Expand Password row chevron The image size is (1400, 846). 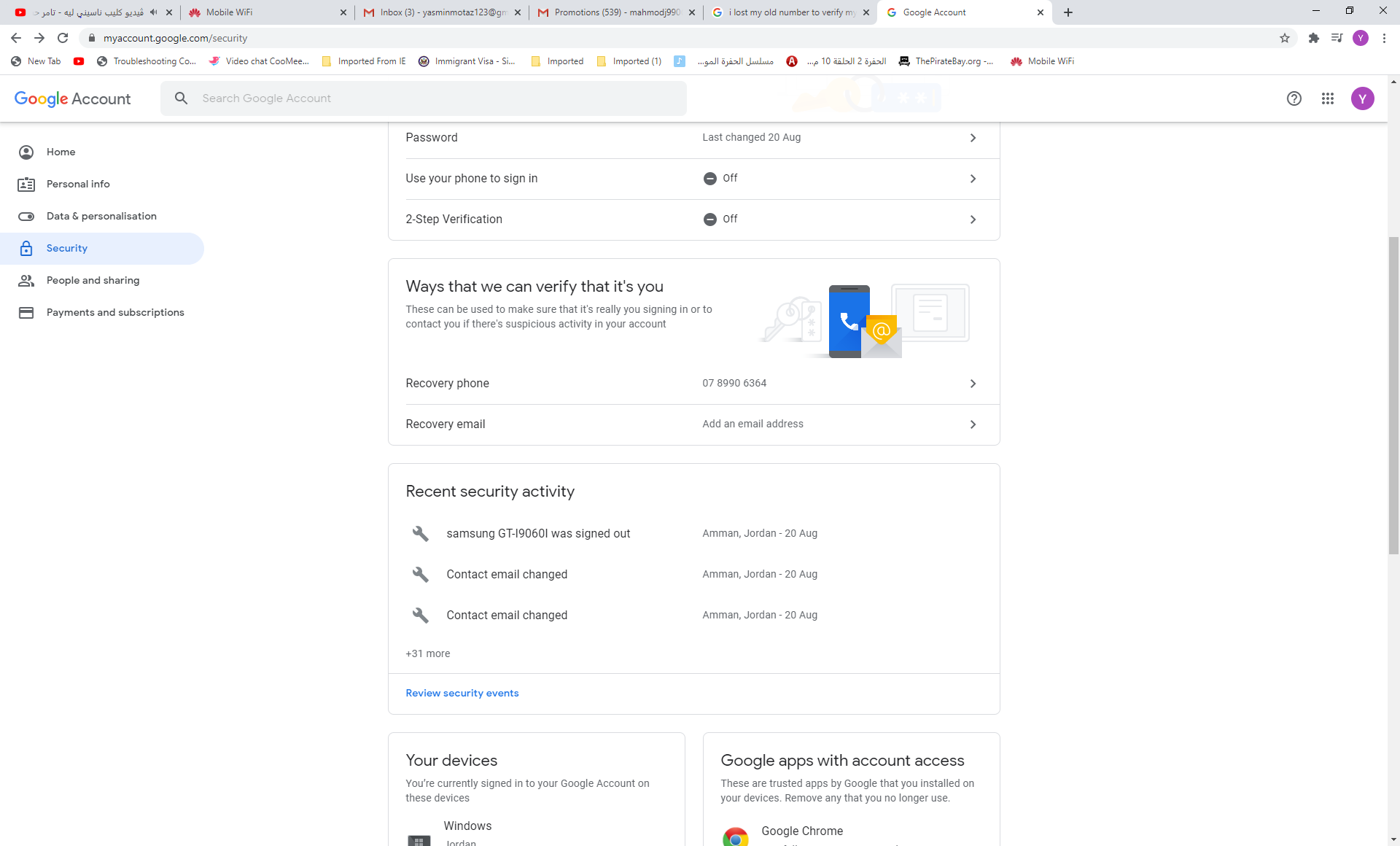click(973, 138)
